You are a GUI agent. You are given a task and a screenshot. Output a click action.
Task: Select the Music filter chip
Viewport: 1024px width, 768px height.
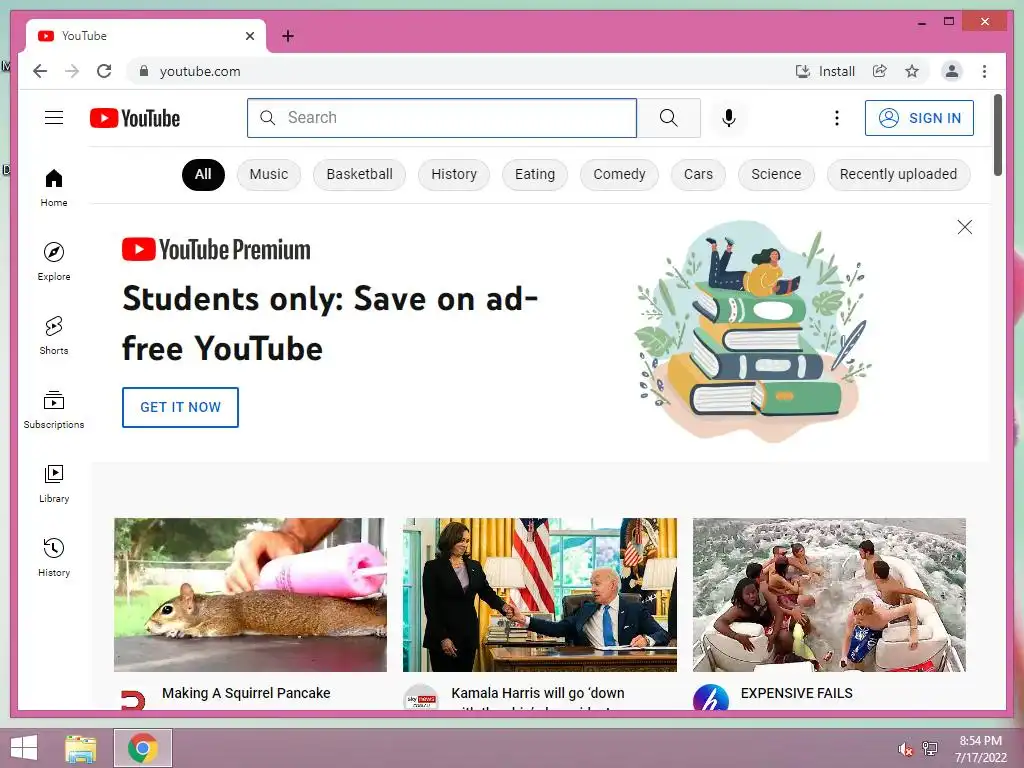pos(268,174)
